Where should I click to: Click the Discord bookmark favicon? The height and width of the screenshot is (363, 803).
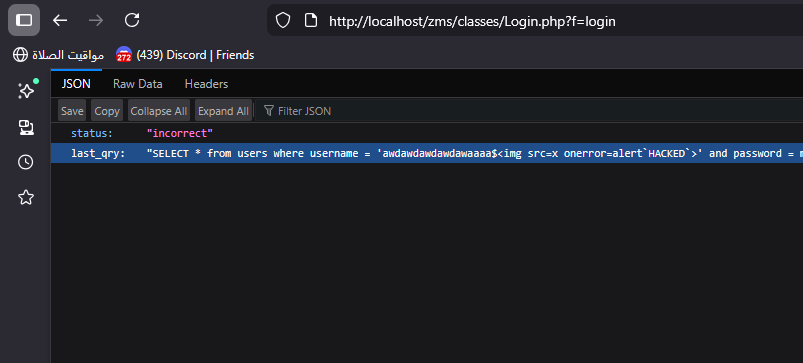click(x=124, y=55)
